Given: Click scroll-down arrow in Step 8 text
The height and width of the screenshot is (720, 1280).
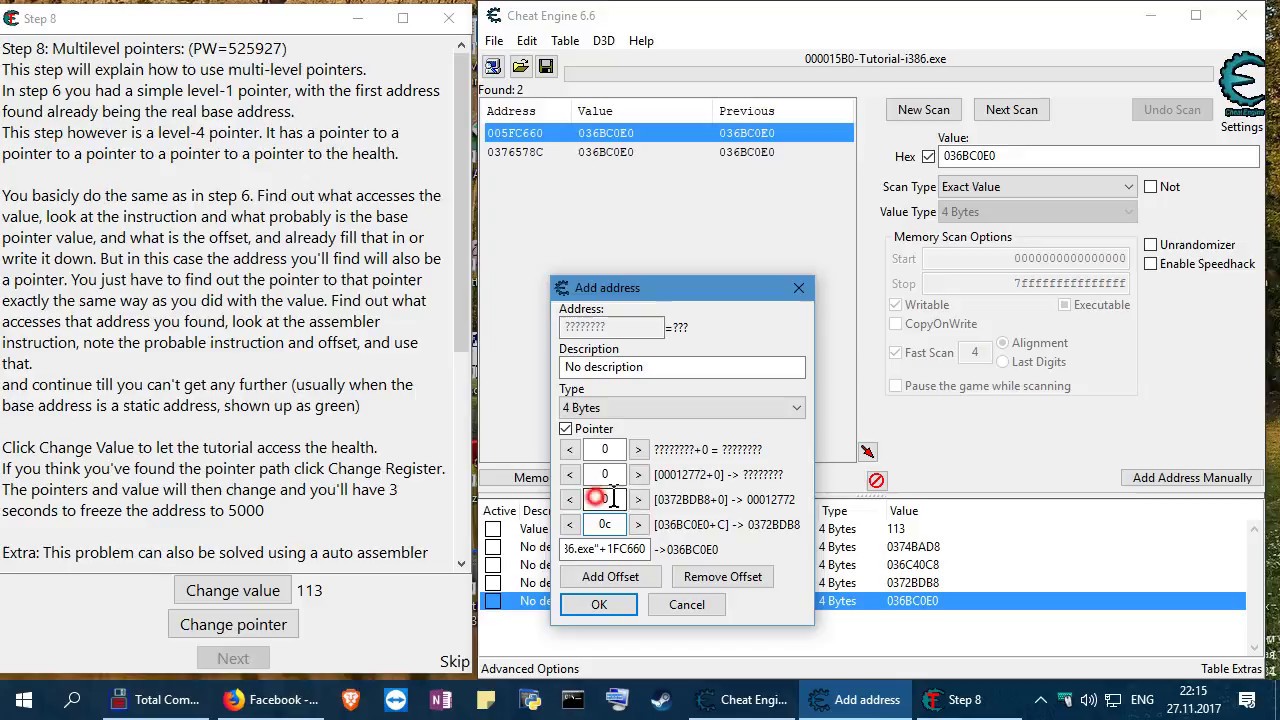Looking at the screenshot, I should 462,564.
